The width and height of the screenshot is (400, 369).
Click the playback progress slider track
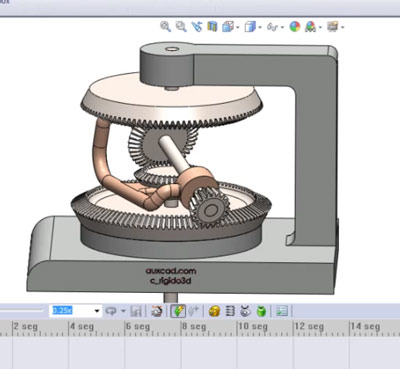[22, 311]
